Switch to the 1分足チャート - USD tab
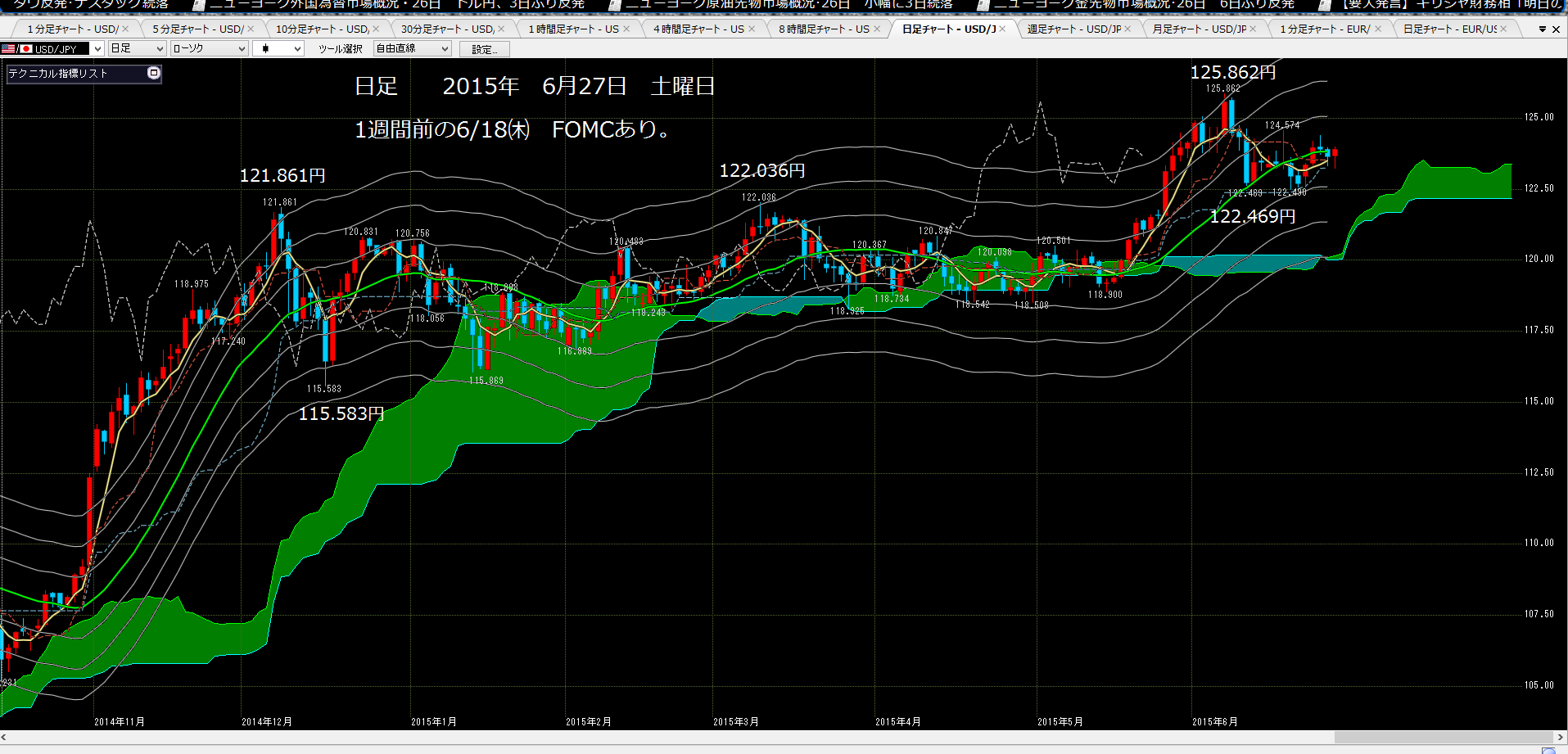The width and height of the screenshot is (1568, 754). pyautogui.click(x=72, y=29)
